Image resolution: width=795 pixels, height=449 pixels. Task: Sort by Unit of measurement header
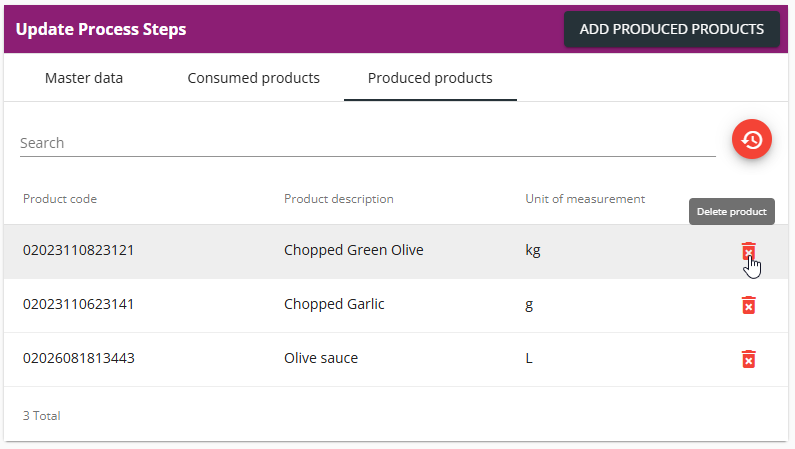click(x=585, y=199)
